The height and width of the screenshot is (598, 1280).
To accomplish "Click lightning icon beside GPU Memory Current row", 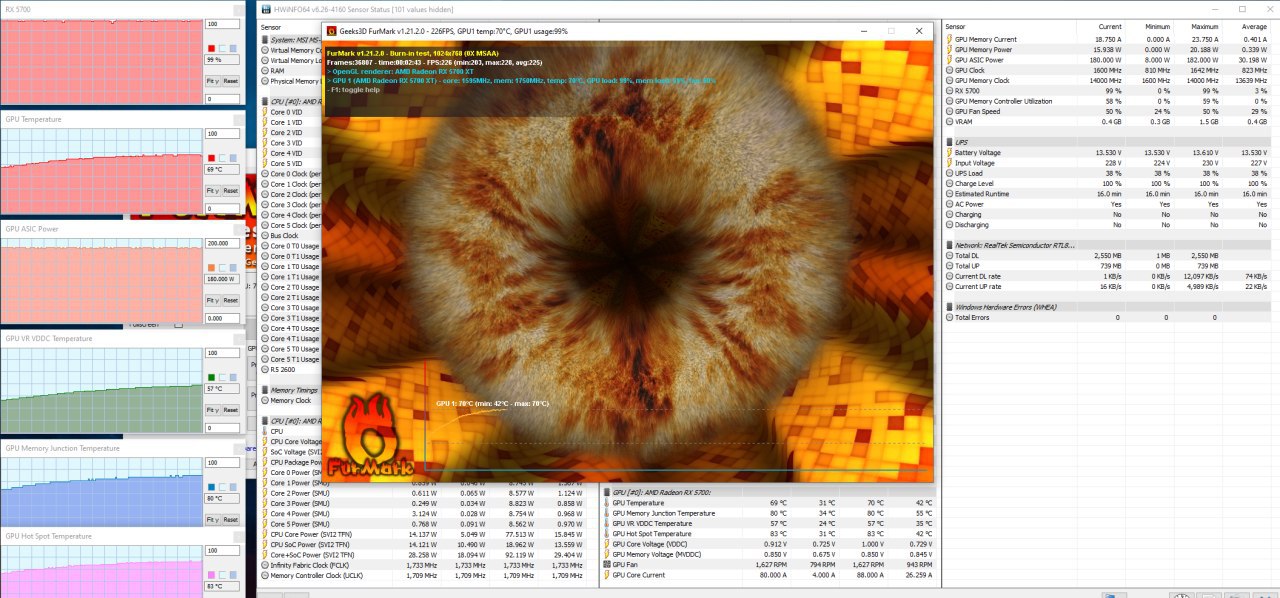I will pos(949,39).
